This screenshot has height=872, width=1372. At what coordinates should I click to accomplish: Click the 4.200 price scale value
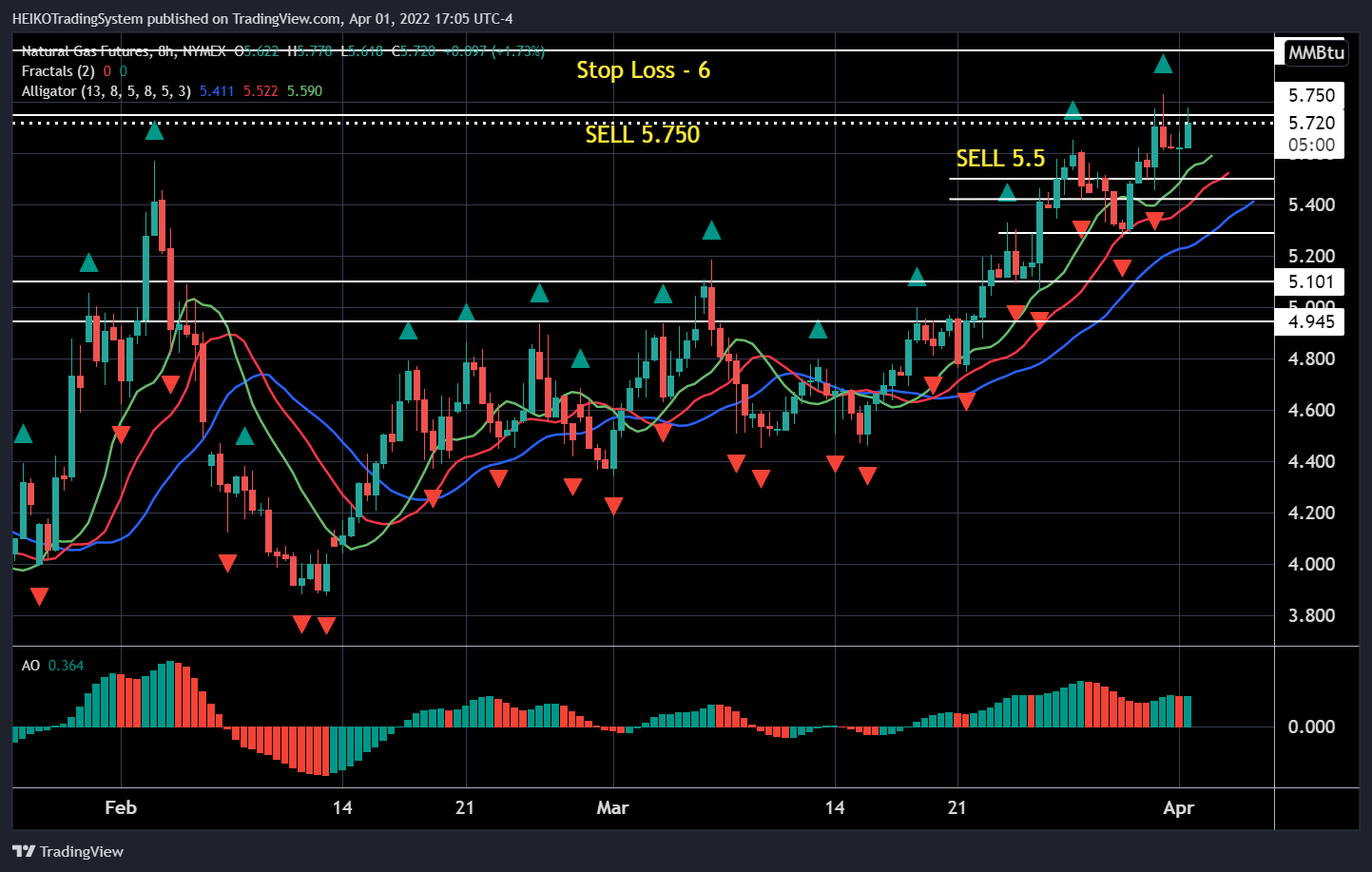click(1311, 513)
